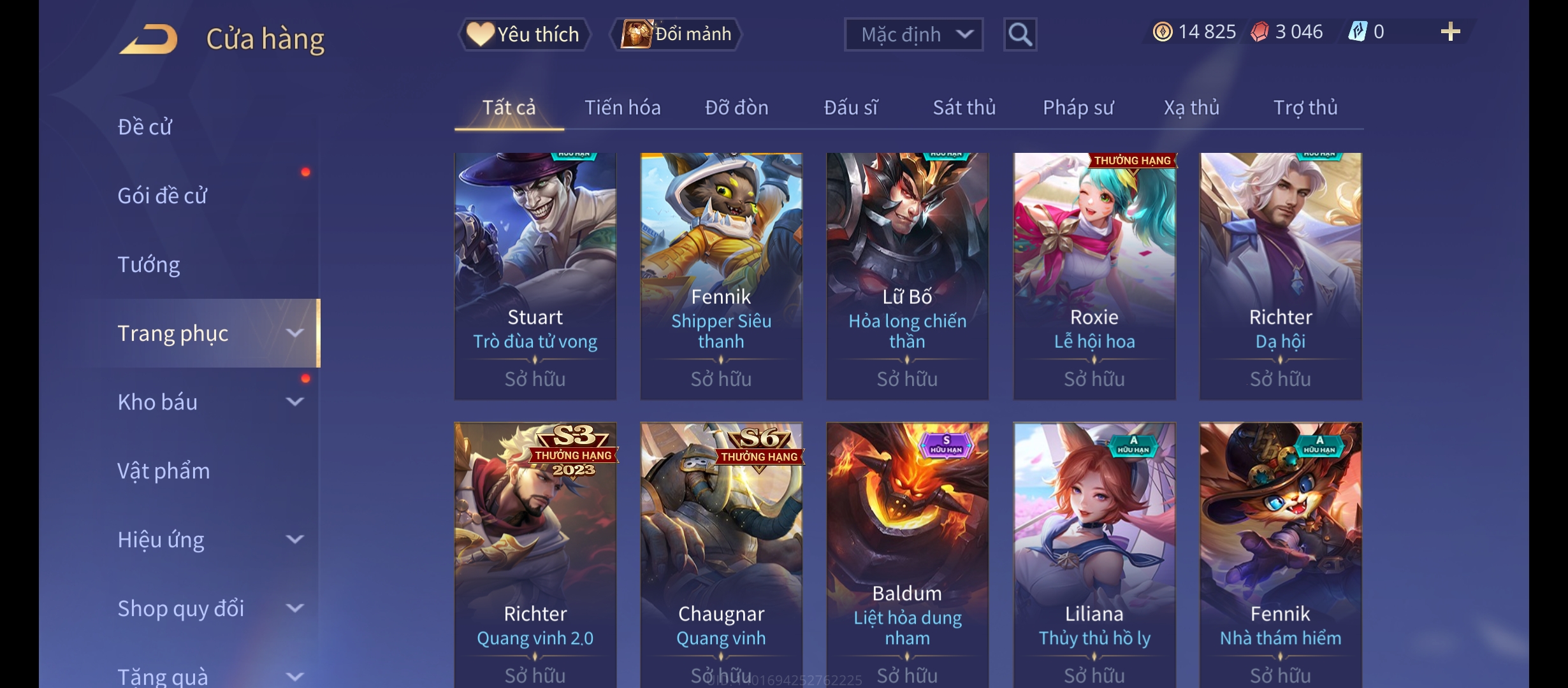
Task: Open the Mặc định sort dropdown
Action: click(x=913, y=34)
